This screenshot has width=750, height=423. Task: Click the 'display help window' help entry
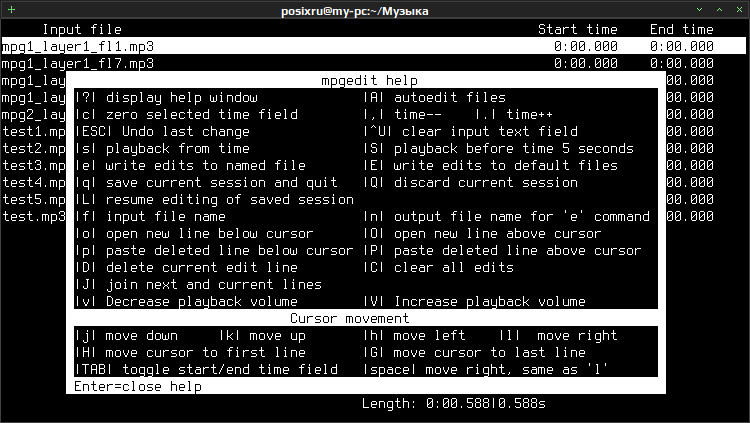(166, 98)
